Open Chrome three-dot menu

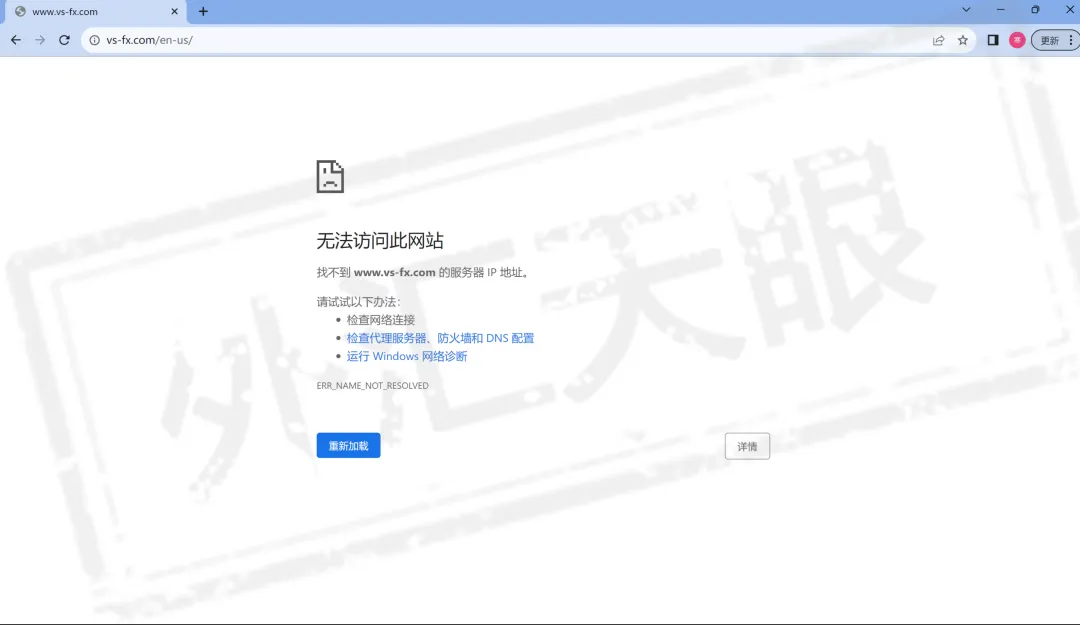pyautogui.click(x=1071, y=40)
